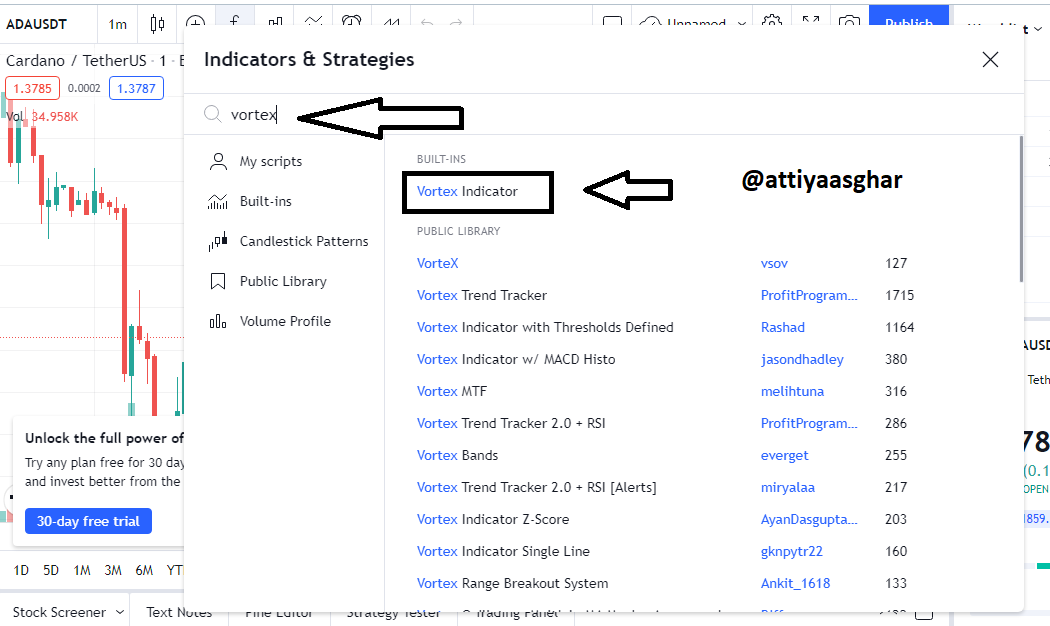Click the fx Indicators toolbar icon
Image resolution: width=1050 pixels, height=626 pixels.
click(234, 23)
